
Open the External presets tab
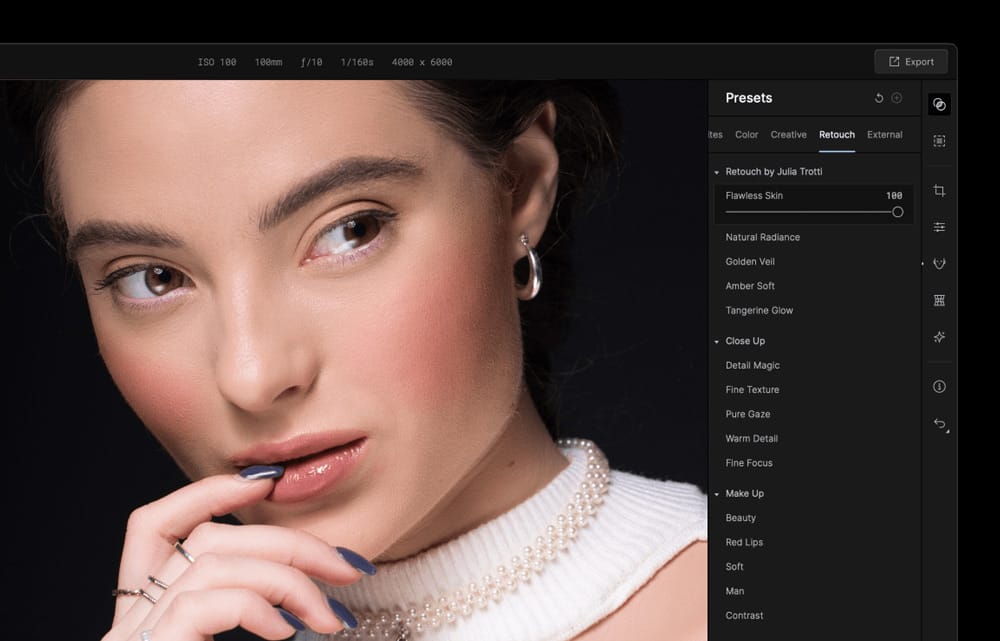(x=885, y=135)
